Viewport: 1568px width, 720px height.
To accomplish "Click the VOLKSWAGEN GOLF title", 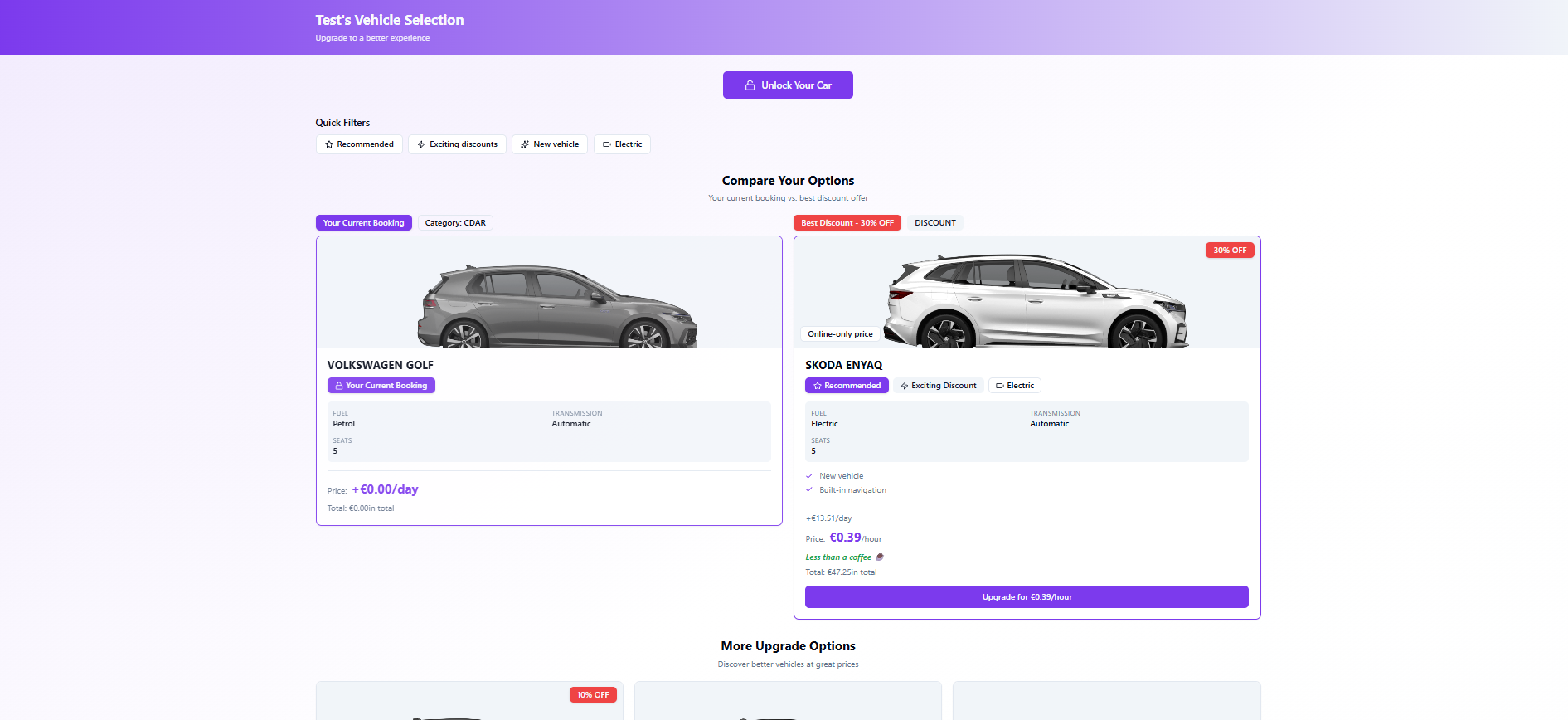I will (381, 365).
